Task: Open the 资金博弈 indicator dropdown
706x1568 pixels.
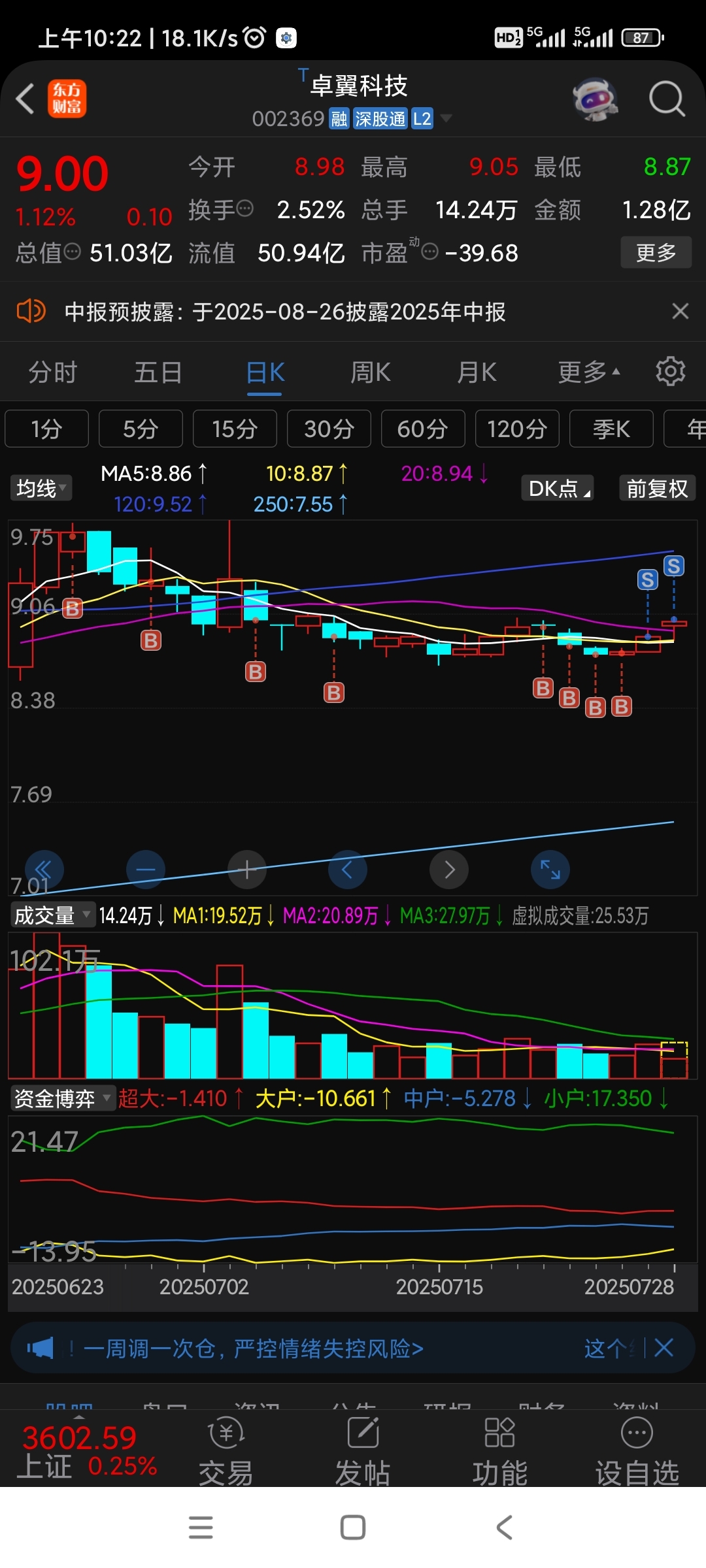Action: (x=63, y=1098)
